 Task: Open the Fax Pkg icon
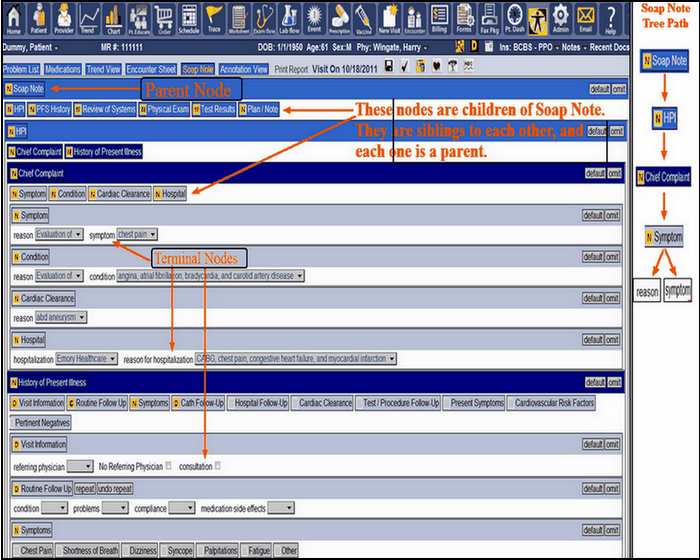489,18
